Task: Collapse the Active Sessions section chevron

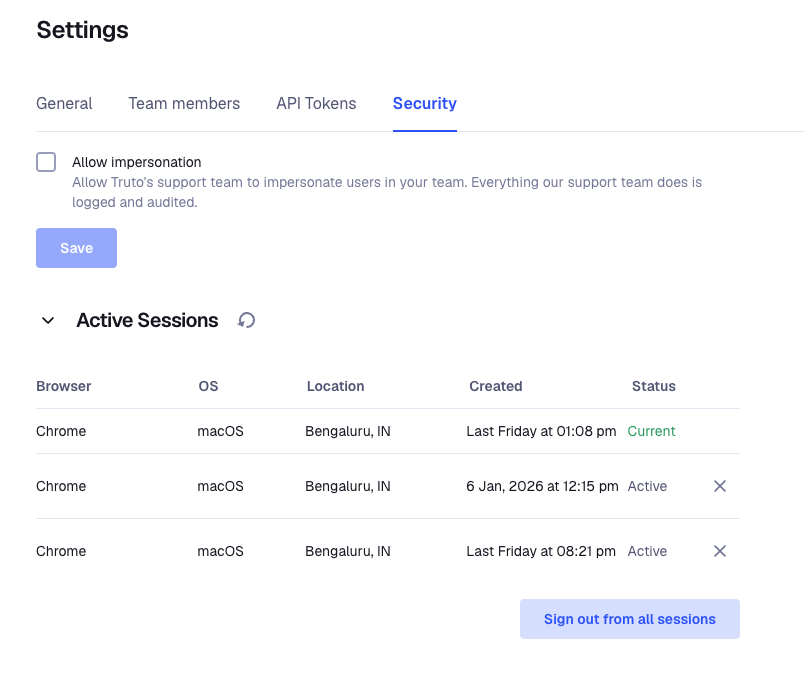Action: [x=47, y=321]
